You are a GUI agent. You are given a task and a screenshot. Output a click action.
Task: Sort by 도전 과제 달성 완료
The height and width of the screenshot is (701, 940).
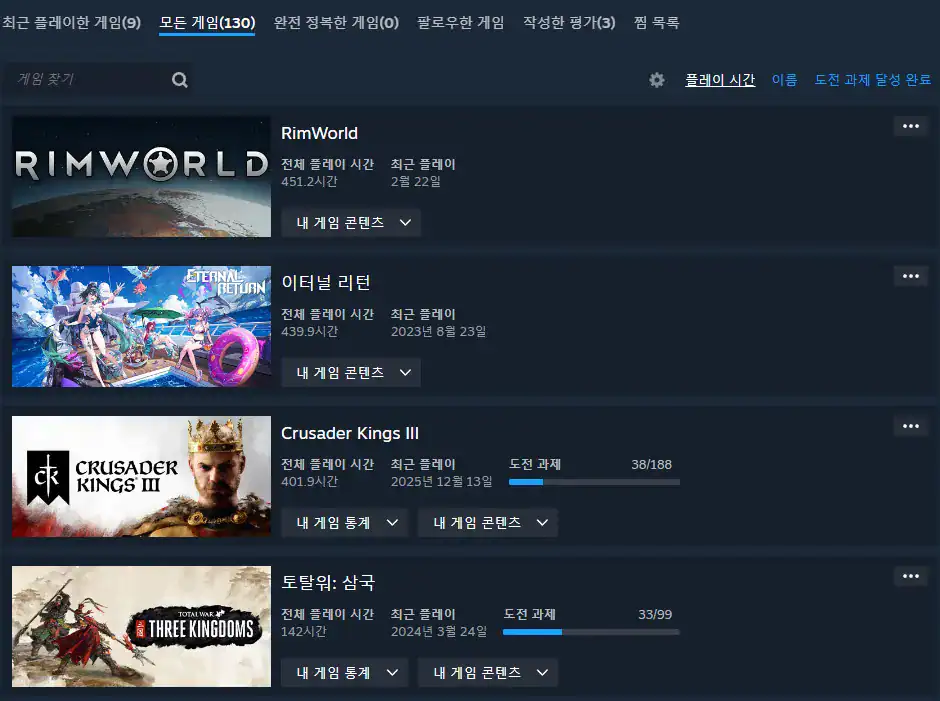872,80
